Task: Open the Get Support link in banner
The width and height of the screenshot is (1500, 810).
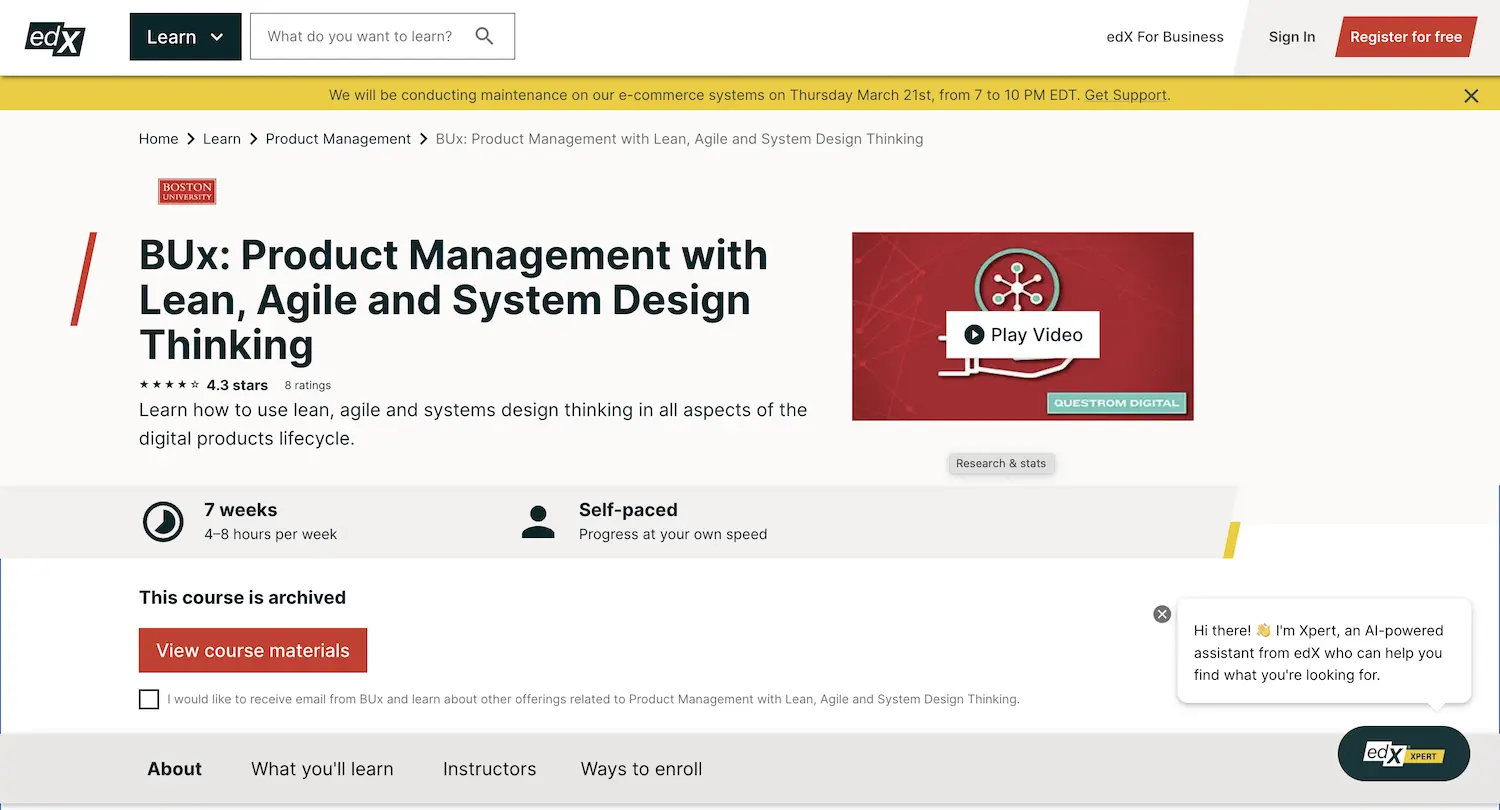Action: point(1126,95)
